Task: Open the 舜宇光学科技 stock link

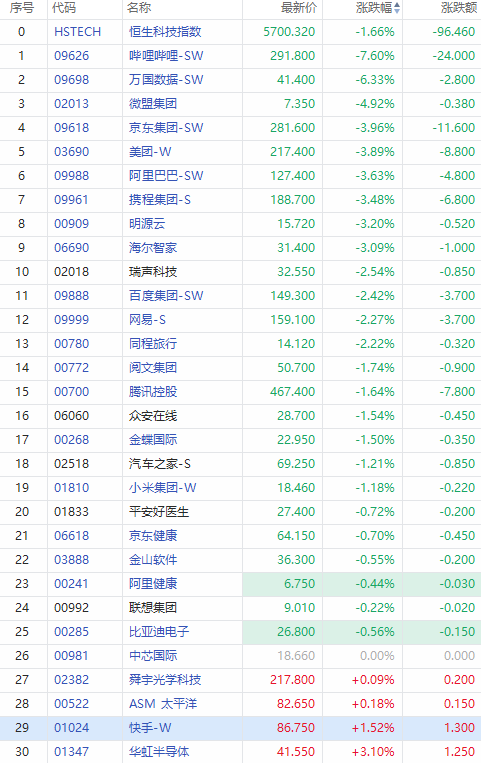Action: 165,680
